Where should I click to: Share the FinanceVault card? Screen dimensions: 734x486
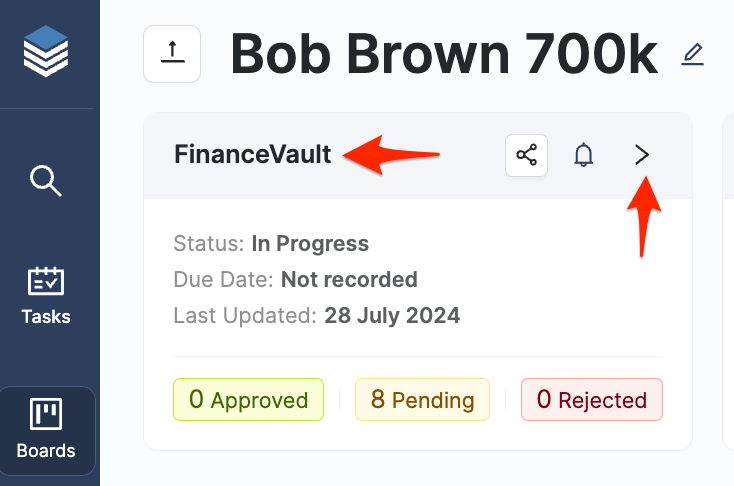pos(526,155)
